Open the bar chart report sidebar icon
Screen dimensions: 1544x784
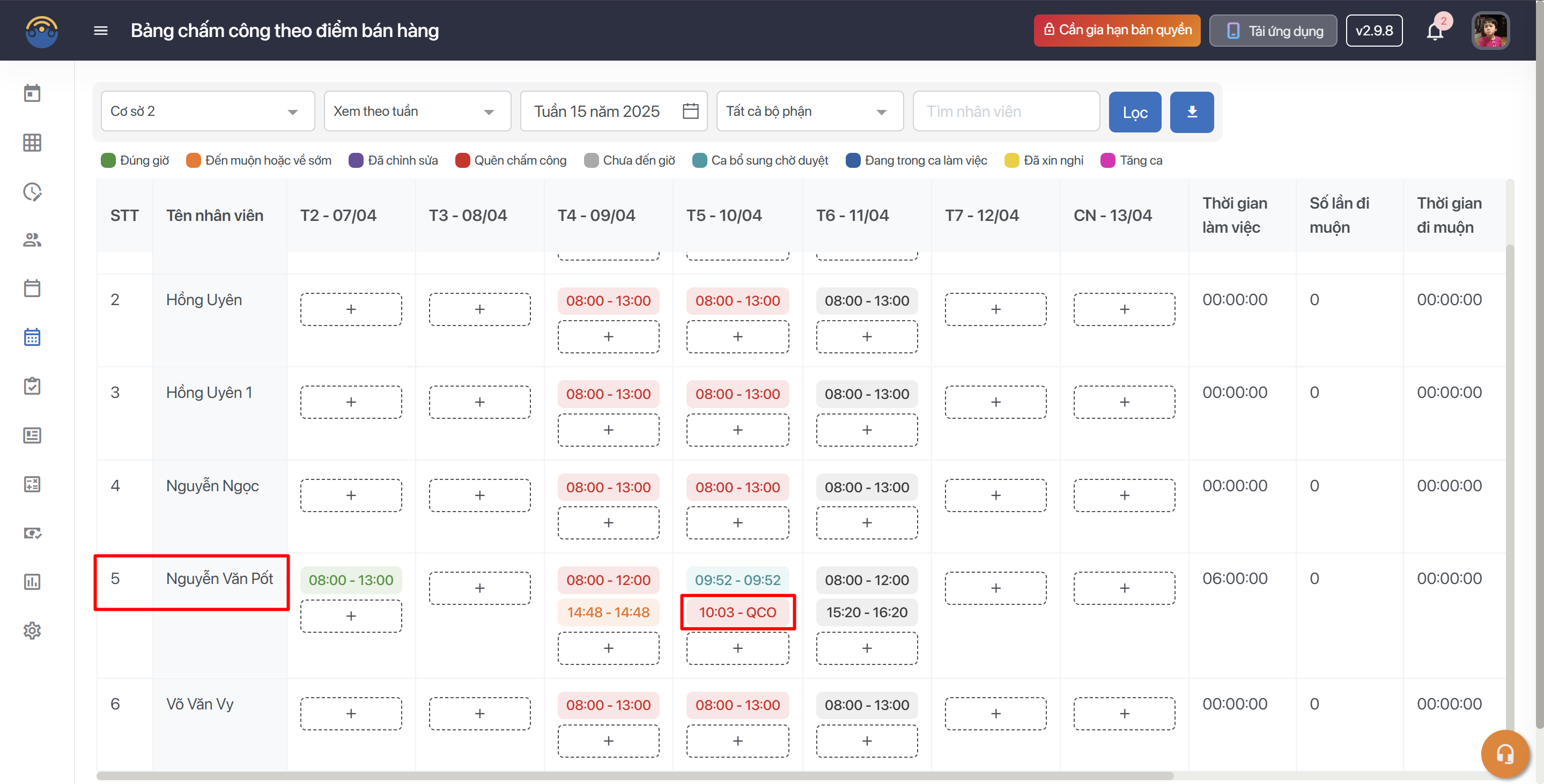pyautogui.click(x=32, y=581)
